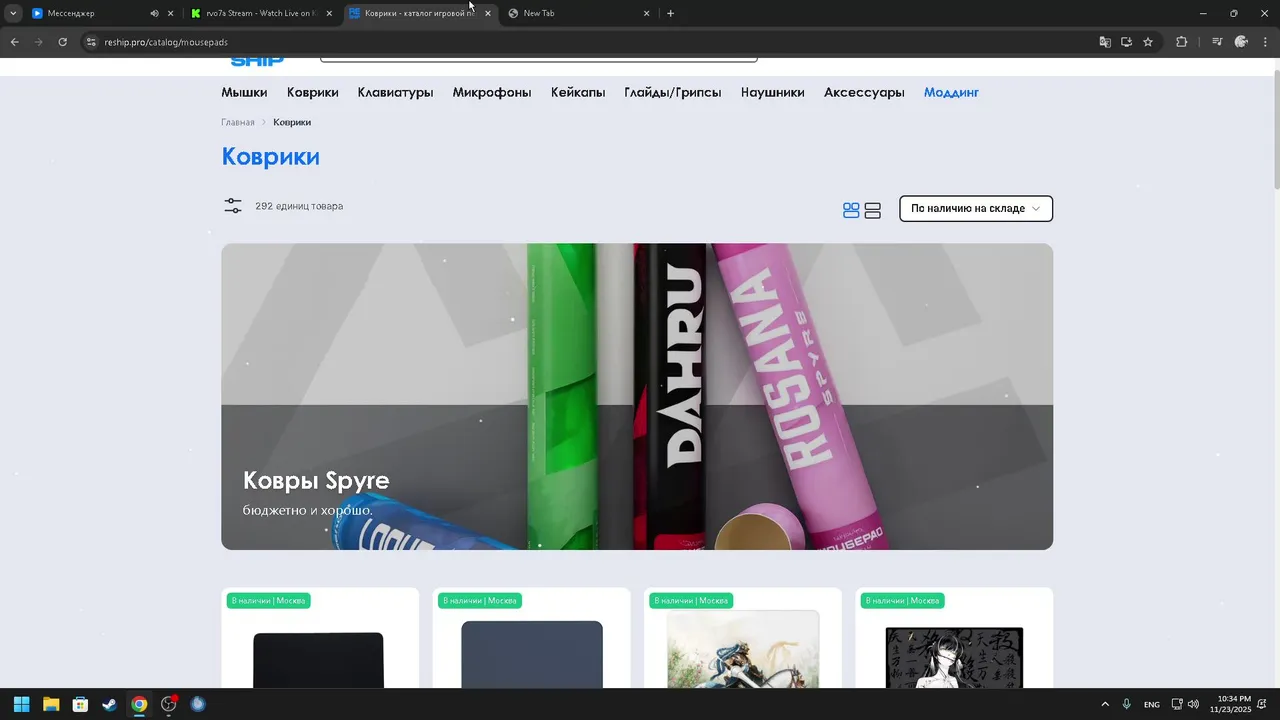Click the install app icon in address bar
The image size is (1280, 720).
coord(1126,42)
